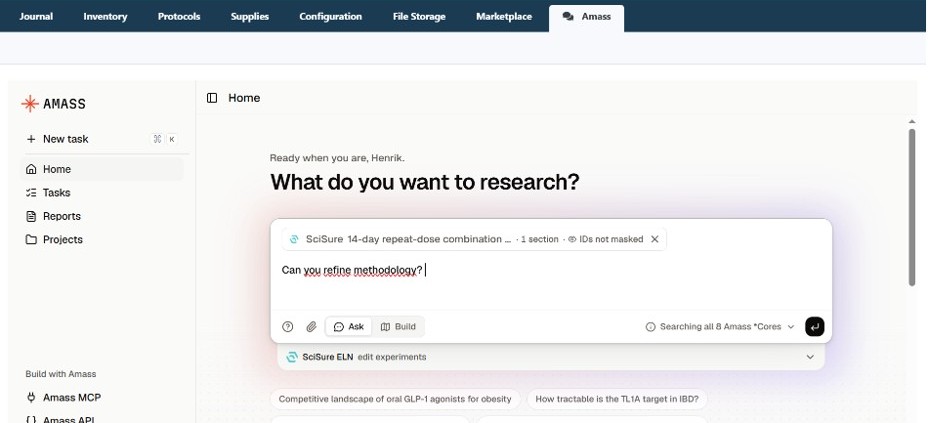The width and height of the screenshot is (928, 423).
Task: Pick the TL1A target in IBD suggestion
Action: point(617,399)
